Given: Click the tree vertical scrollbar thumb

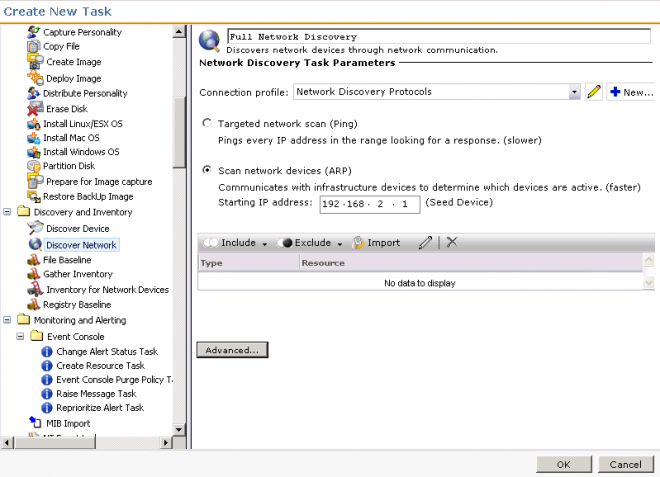Looking at the screenshot, I should pyautogui.click(x=179, y=132).
